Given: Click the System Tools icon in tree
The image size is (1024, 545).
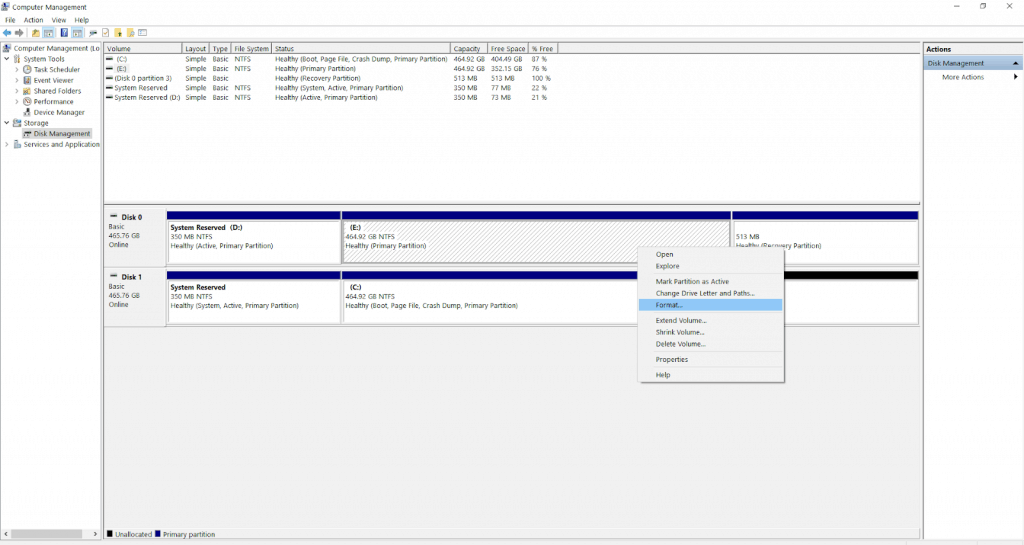Looking at the screenshot, I should (17, 59).
